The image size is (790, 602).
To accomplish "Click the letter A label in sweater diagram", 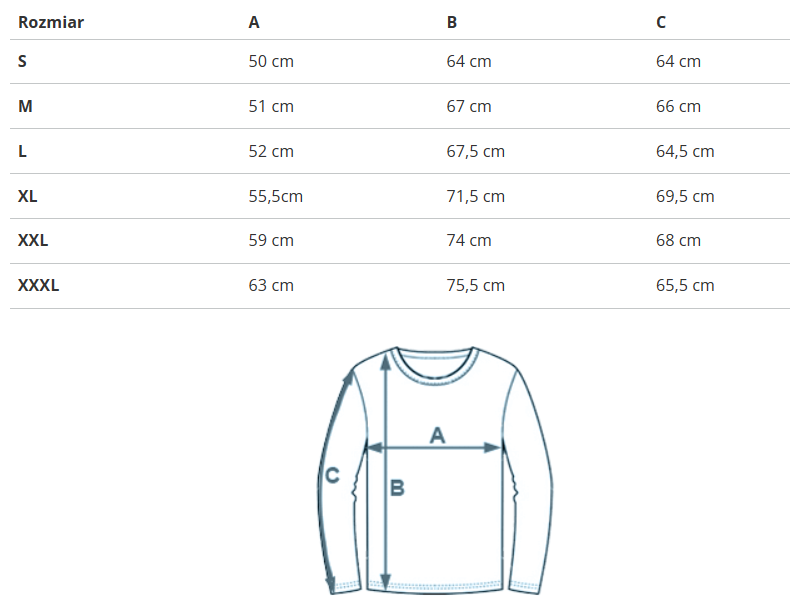I will point(436,435).
